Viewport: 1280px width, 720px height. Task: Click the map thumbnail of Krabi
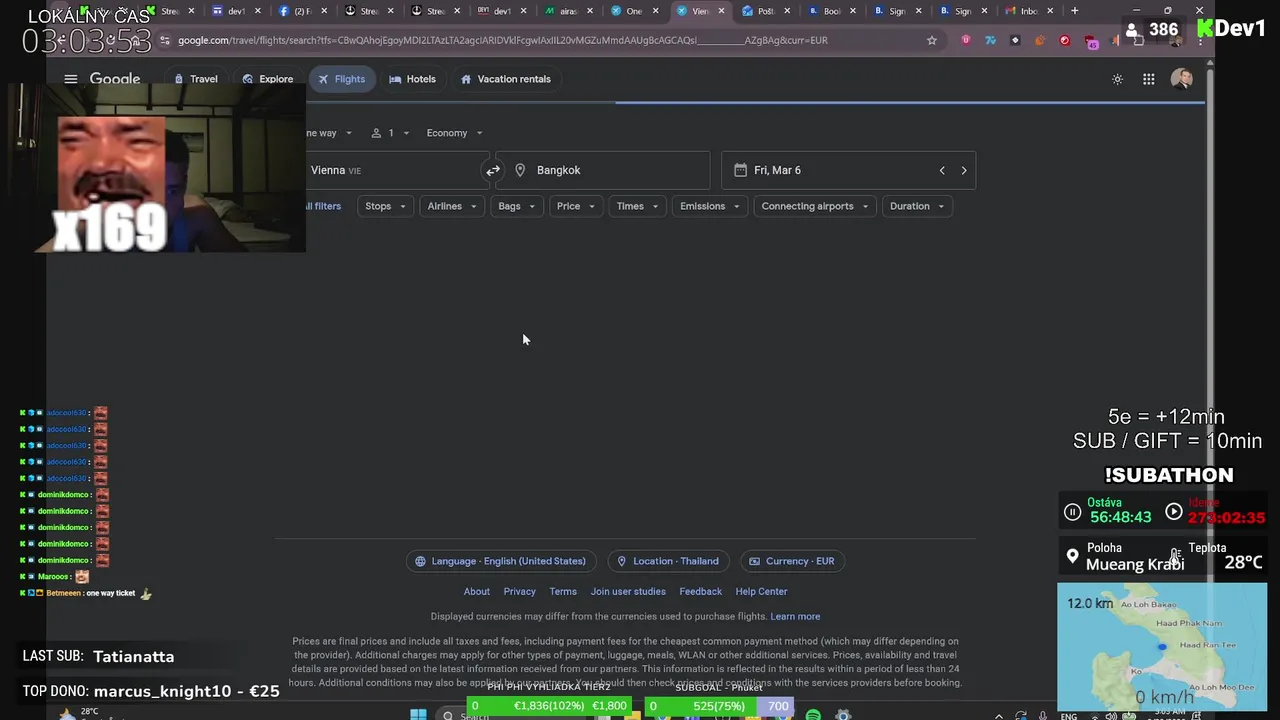point(1162,647)
